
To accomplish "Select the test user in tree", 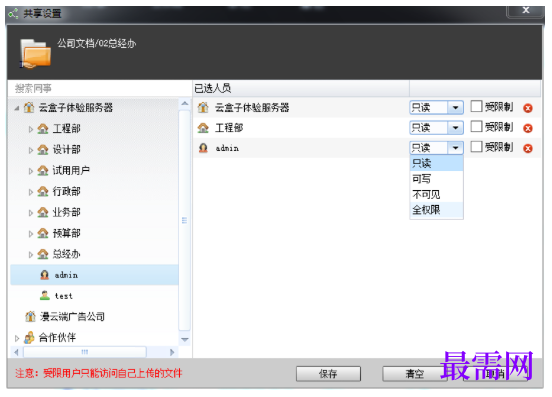I will tap(94, 296).
